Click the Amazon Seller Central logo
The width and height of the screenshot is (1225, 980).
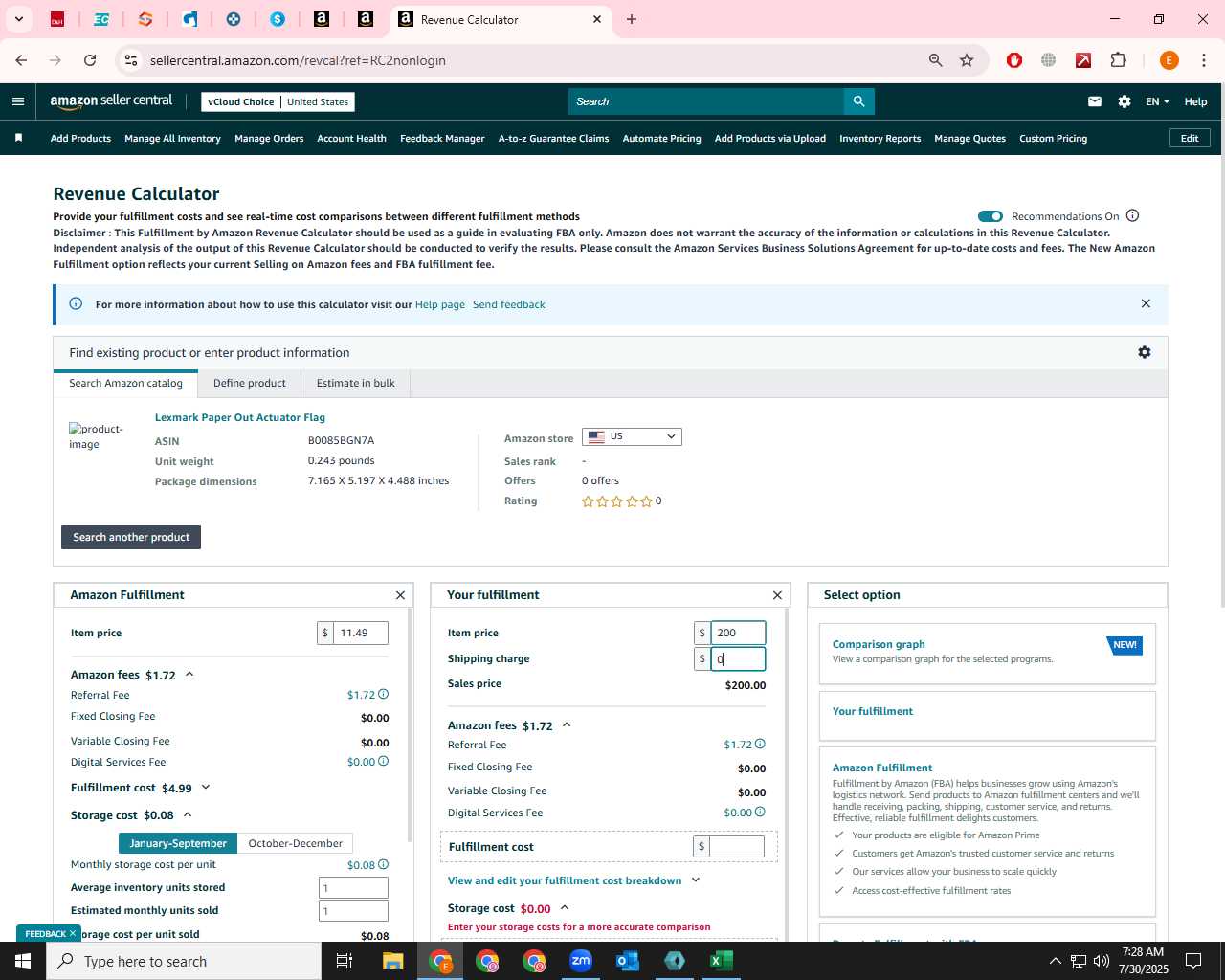[x=111, y=101]
